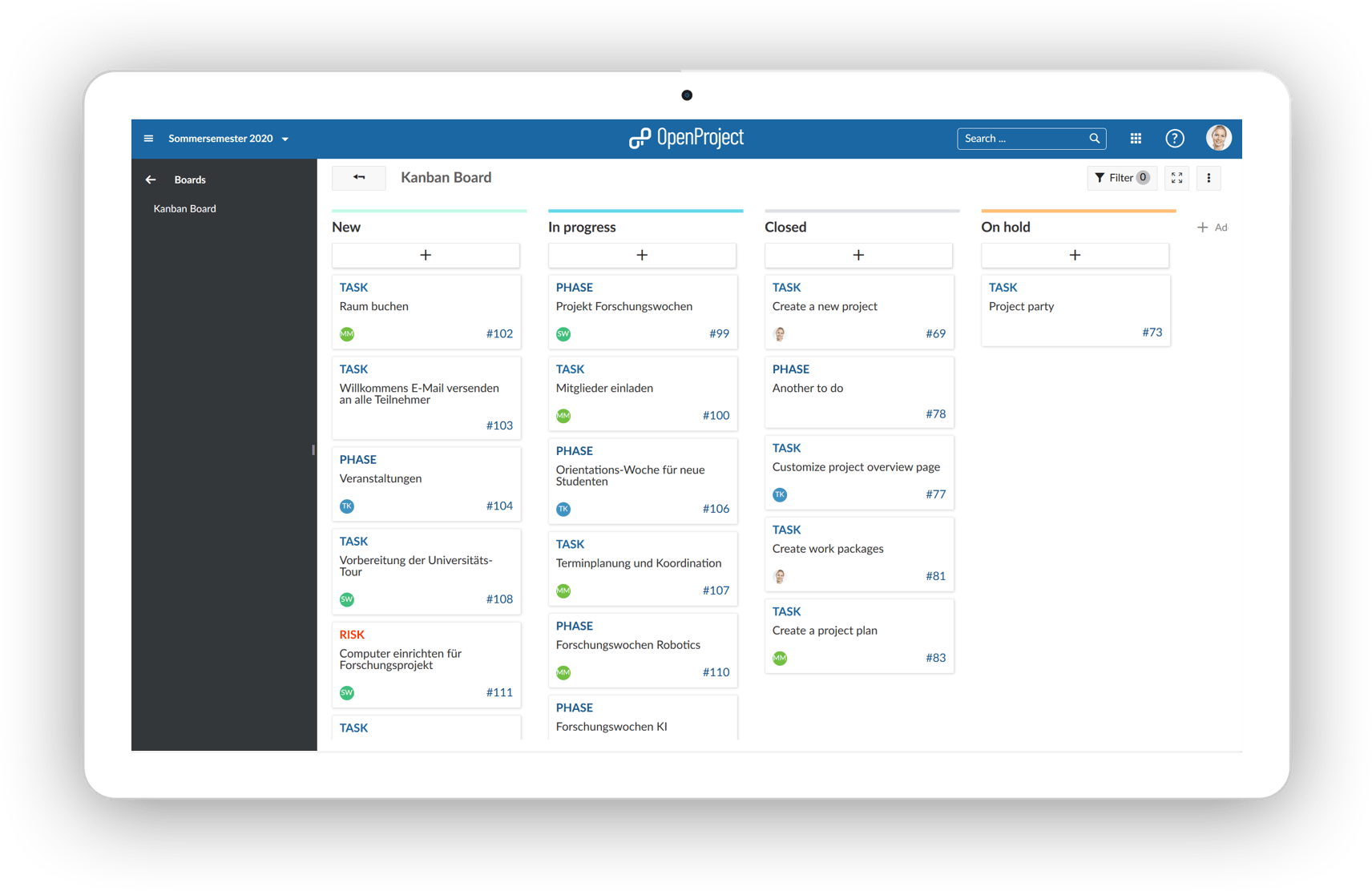Image resolution: width=1372 pixels, height=891 pixels.
Task: Add a card to the On hold column
Action: pos(1075,255)
